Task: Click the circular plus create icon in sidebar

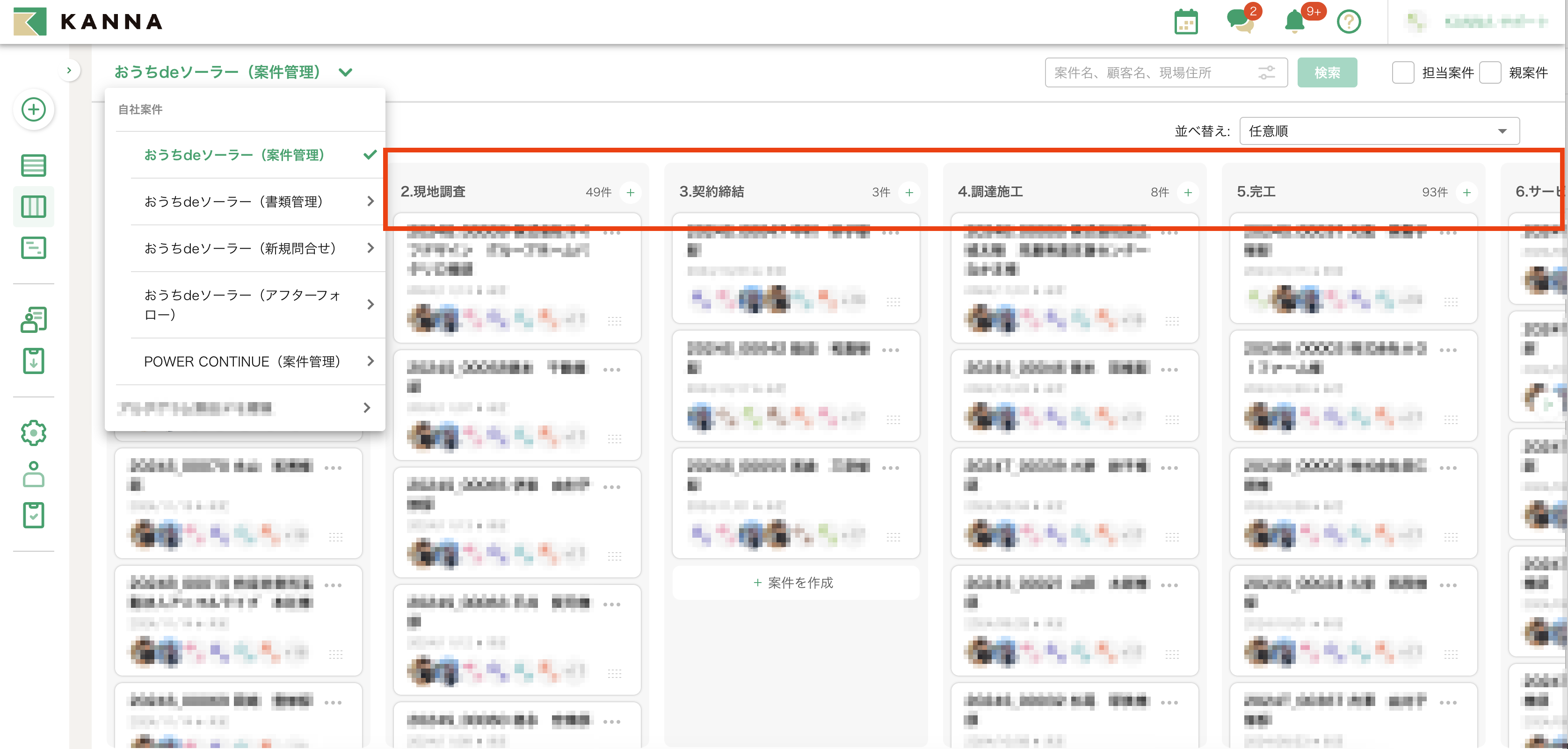Action: [x=34, y=109]
